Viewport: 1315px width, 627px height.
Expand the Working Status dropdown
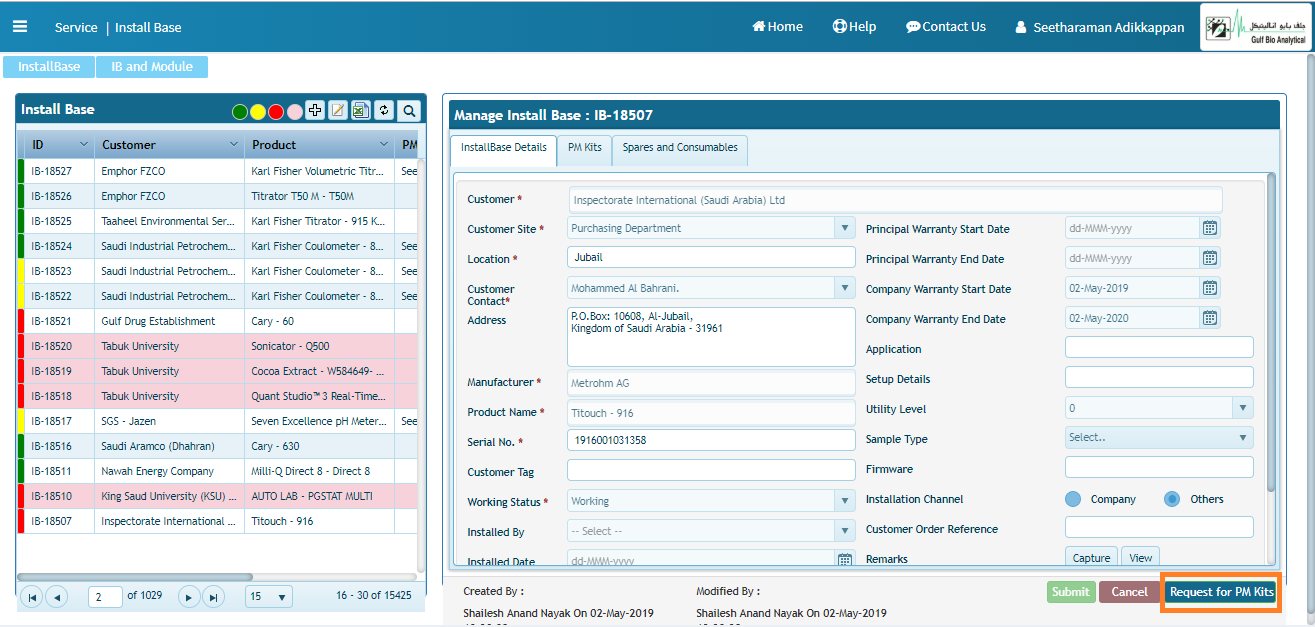pyautogui.click(x=845, y=501)
